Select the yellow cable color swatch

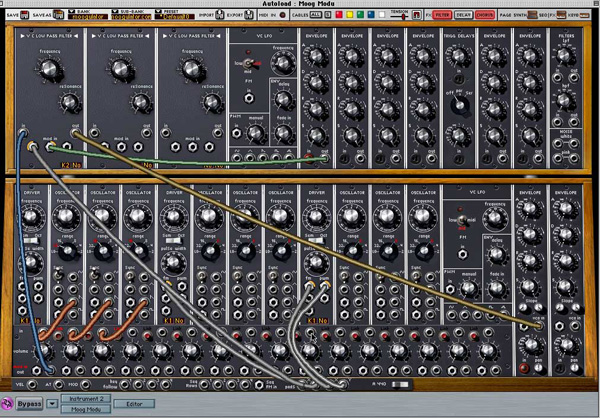click(349, 15)
